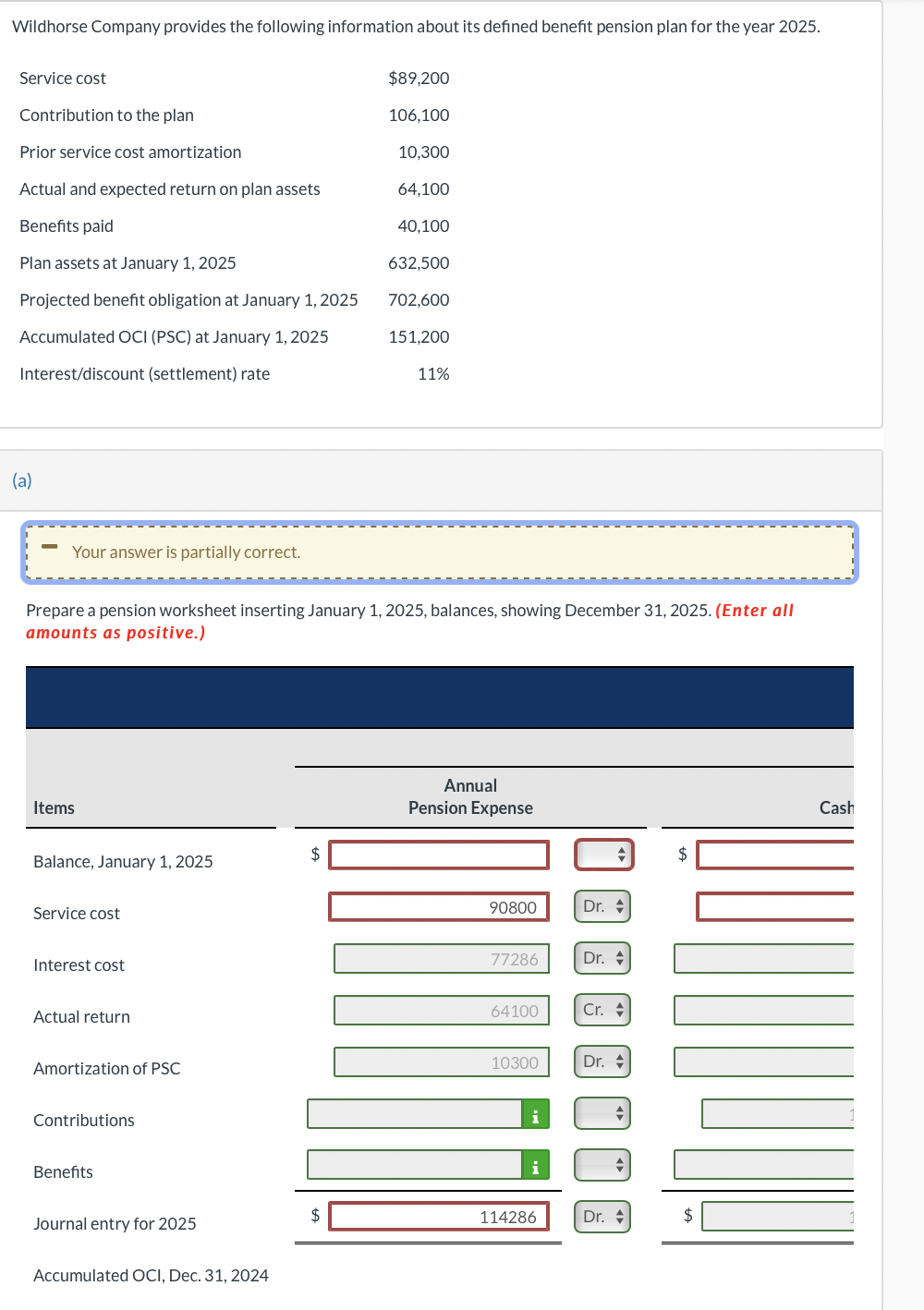
Task: Click the Cash field for Balance, January 1, 2025
Action: click(x=775, y=855)
